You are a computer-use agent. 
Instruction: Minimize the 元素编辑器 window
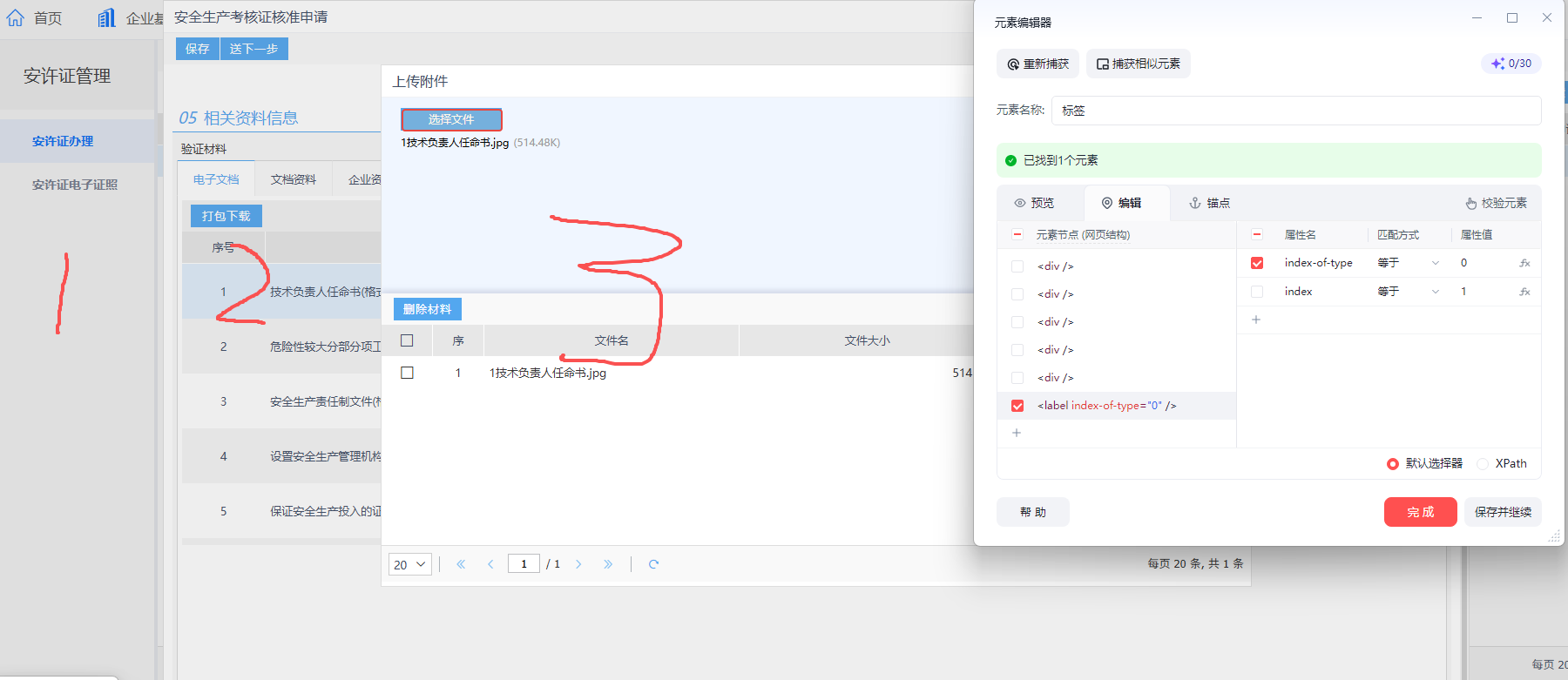(x=1477, y=17)
